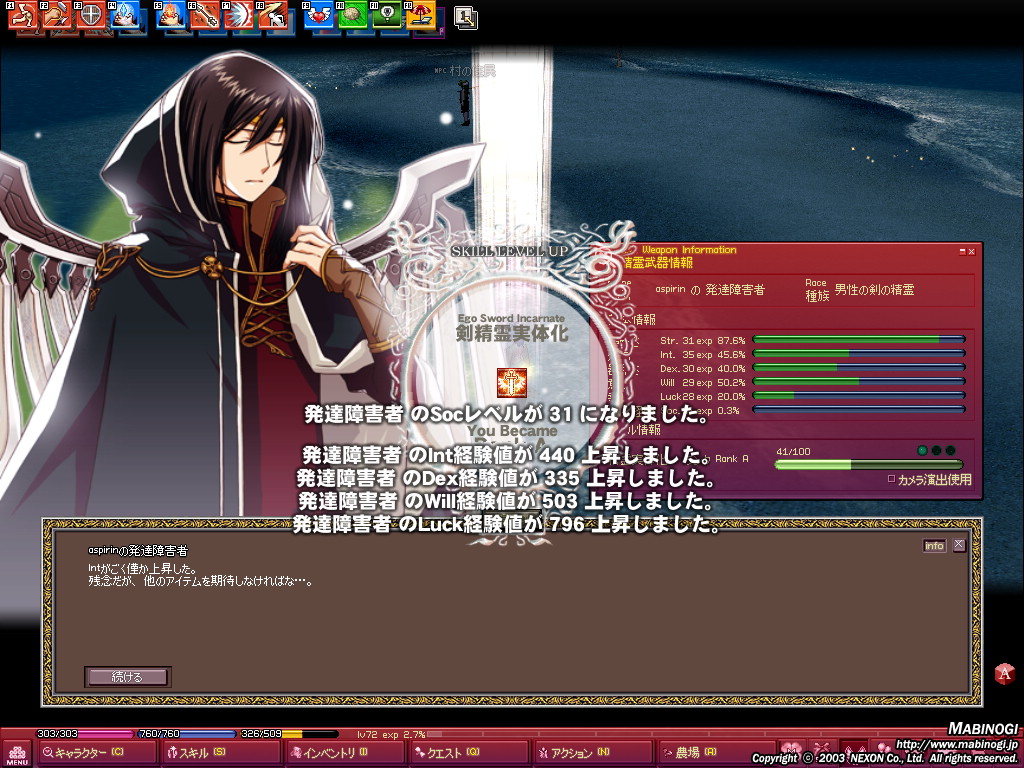
Task: Click the blue 760/760 MP bar
Action: point(187,734)
